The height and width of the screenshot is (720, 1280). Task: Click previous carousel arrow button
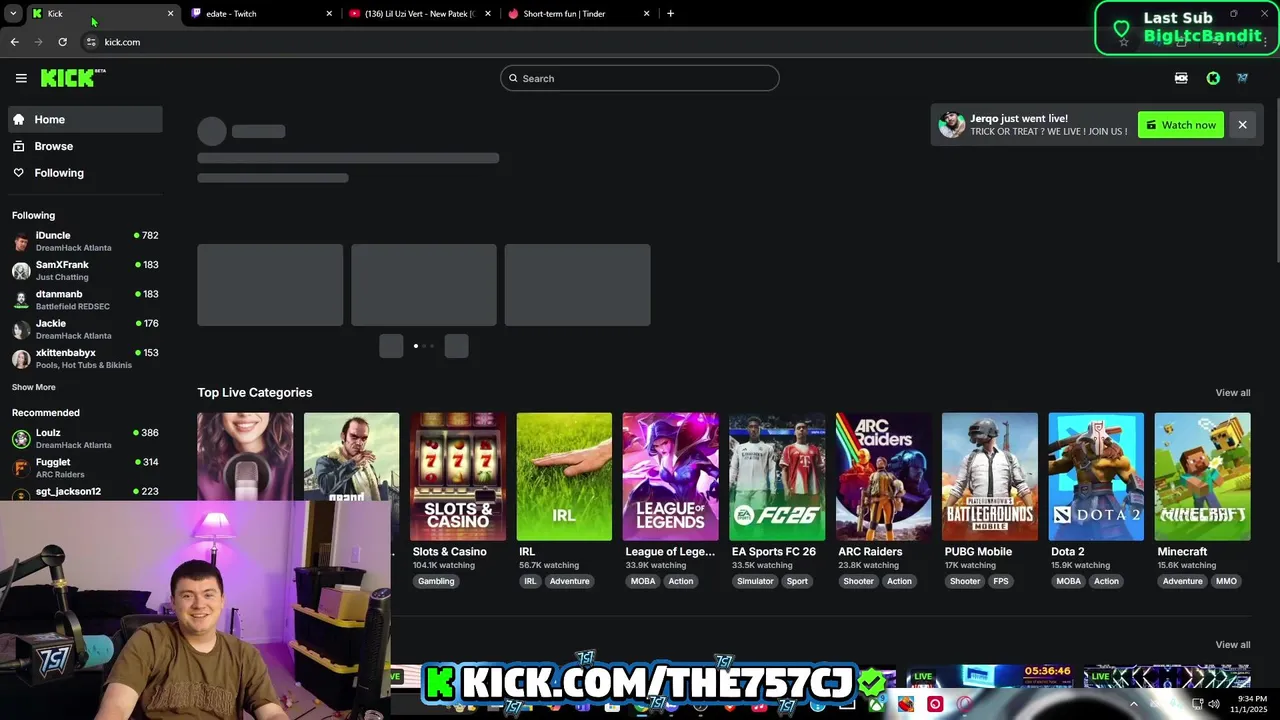391,346
